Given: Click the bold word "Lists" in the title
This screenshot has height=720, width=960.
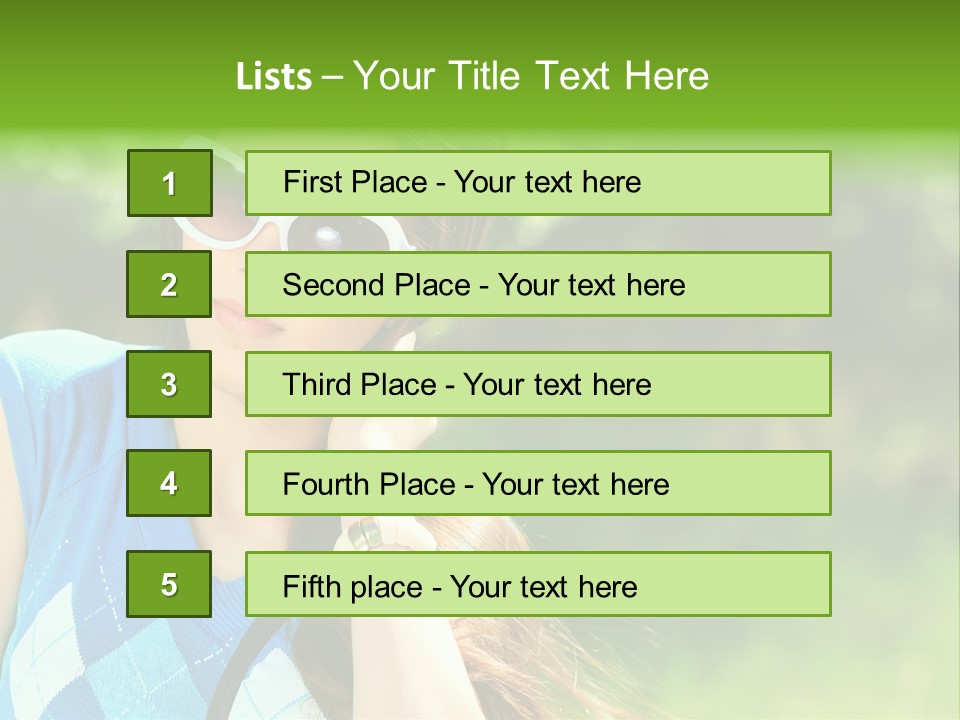Looking at the screenshot, I should point(273,77).
